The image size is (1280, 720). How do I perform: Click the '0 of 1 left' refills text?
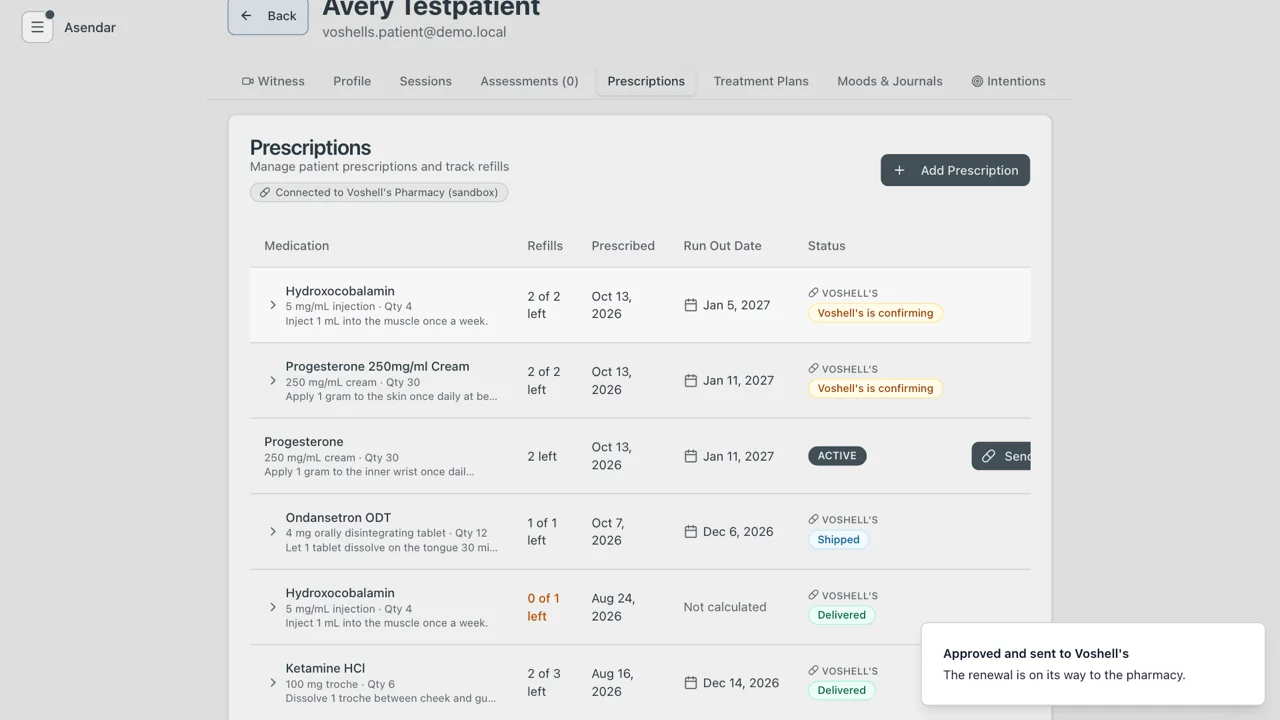(x=544, y=607)
